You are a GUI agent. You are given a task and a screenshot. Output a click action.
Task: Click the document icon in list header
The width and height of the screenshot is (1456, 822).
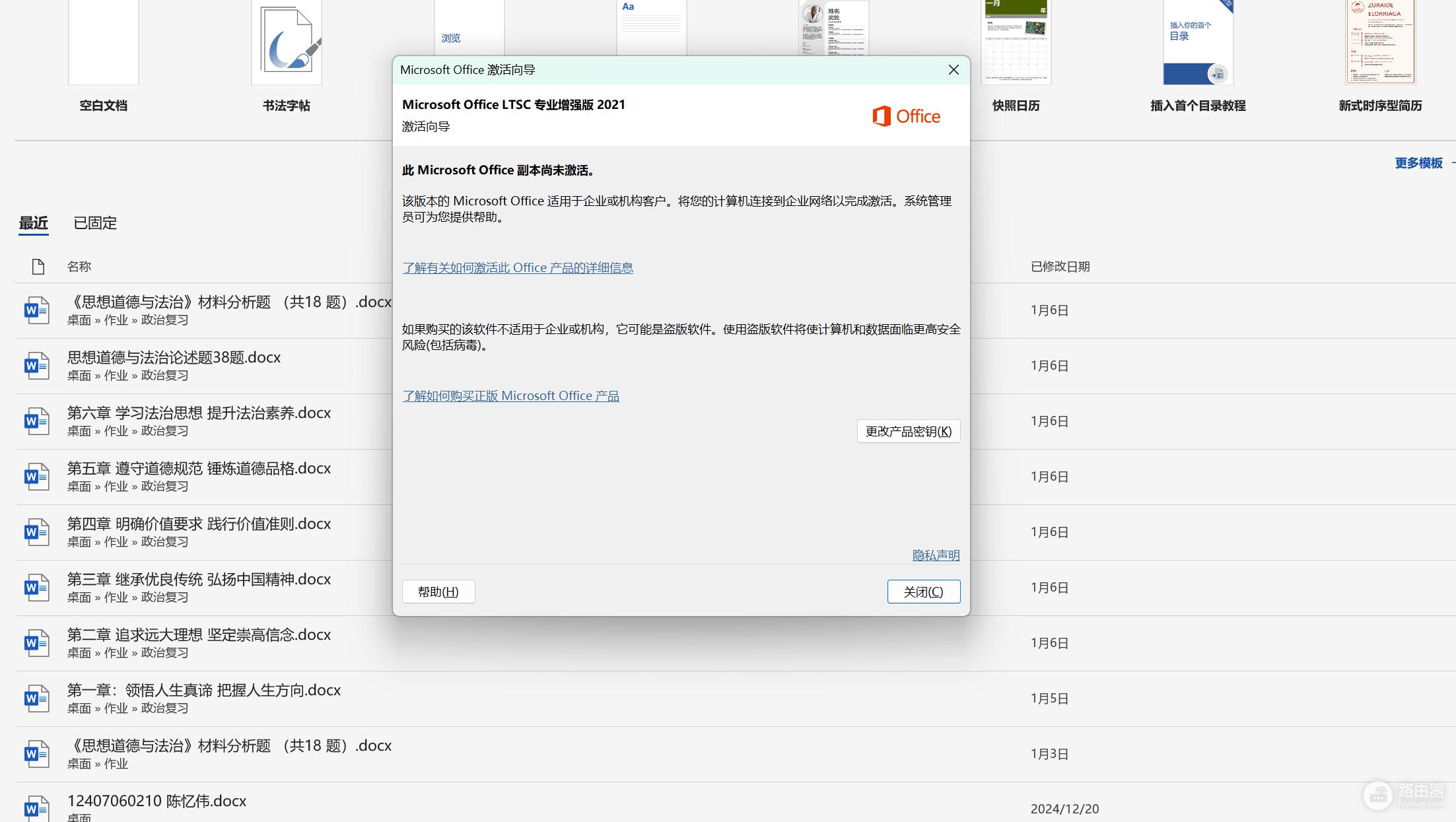[38, 267]
